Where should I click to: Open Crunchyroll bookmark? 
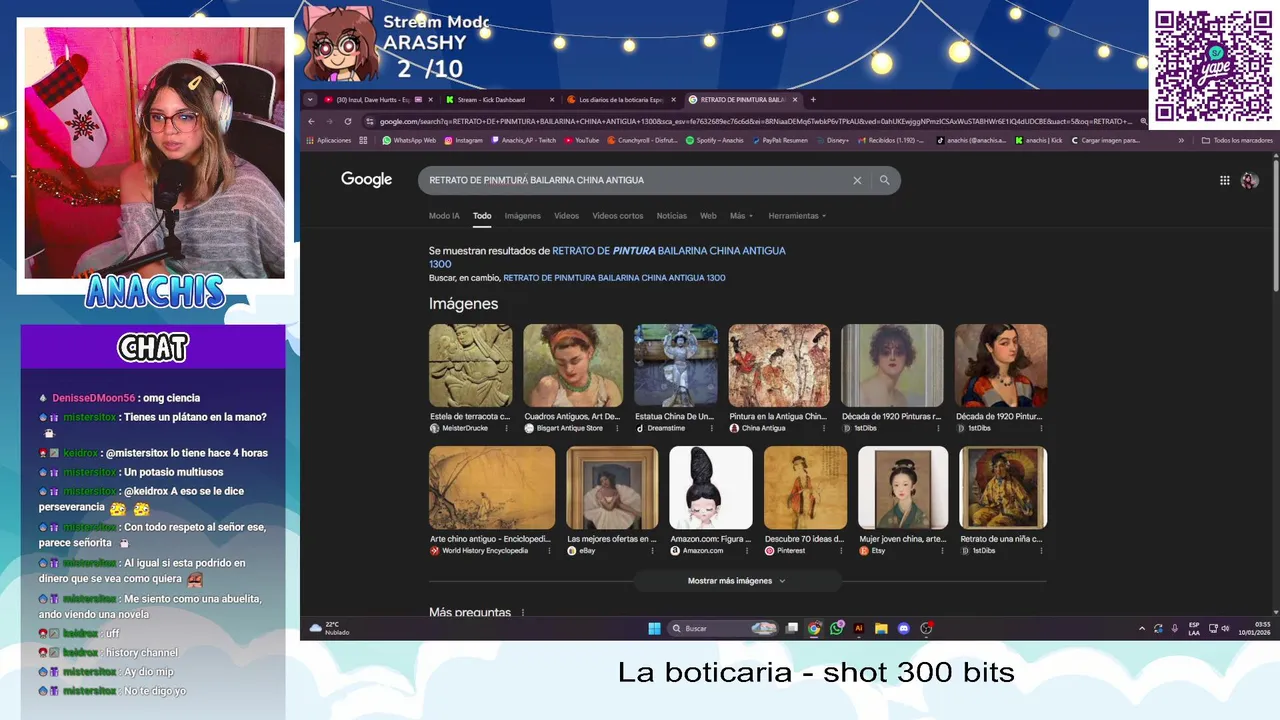pyautogui.click(x=642, y=141)
